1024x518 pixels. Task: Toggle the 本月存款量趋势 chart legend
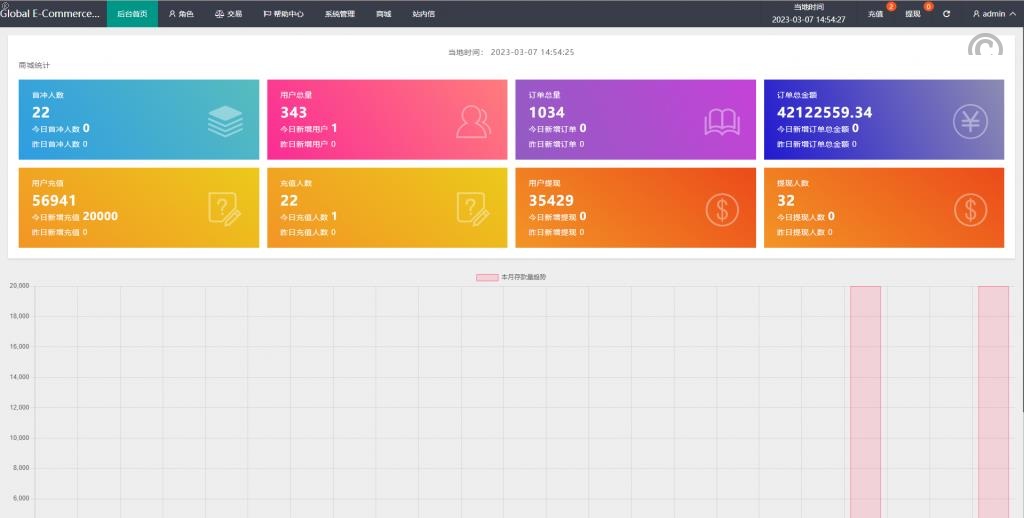511,277
